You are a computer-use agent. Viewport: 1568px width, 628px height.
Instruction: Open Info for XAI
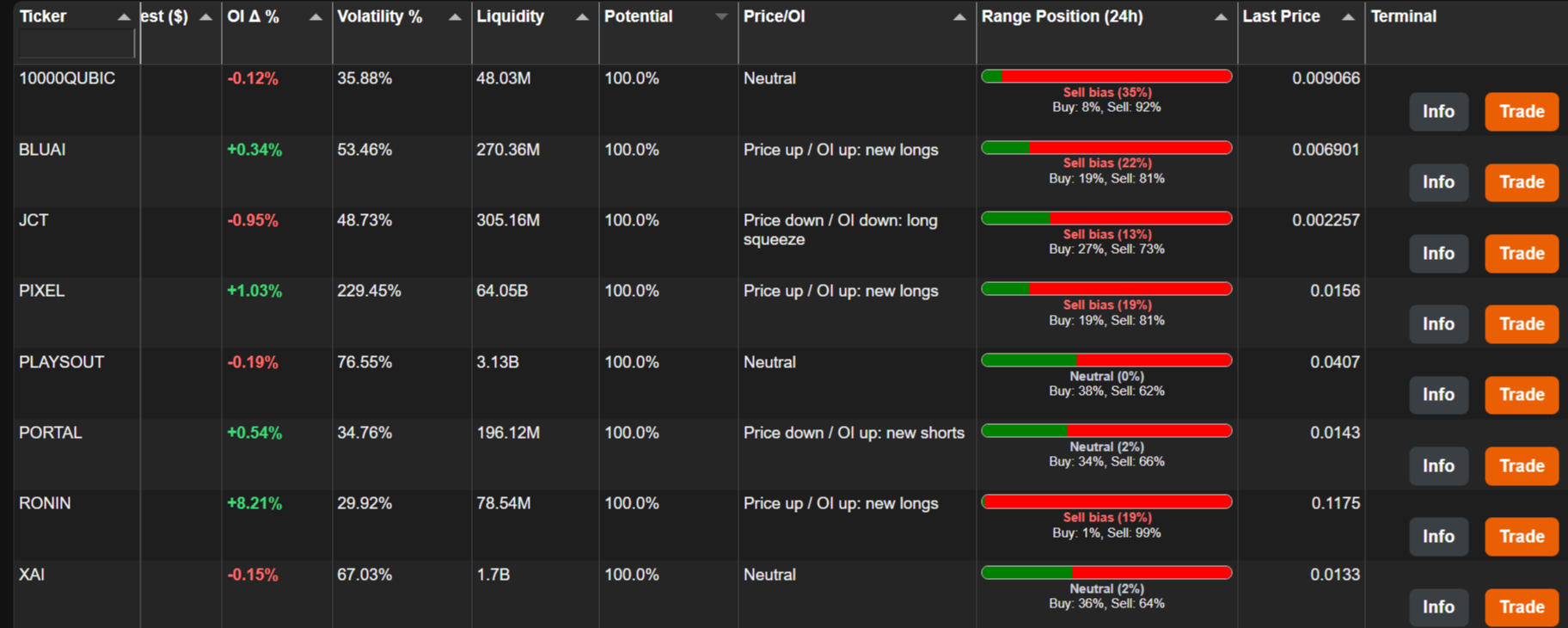coord(1438,607)
